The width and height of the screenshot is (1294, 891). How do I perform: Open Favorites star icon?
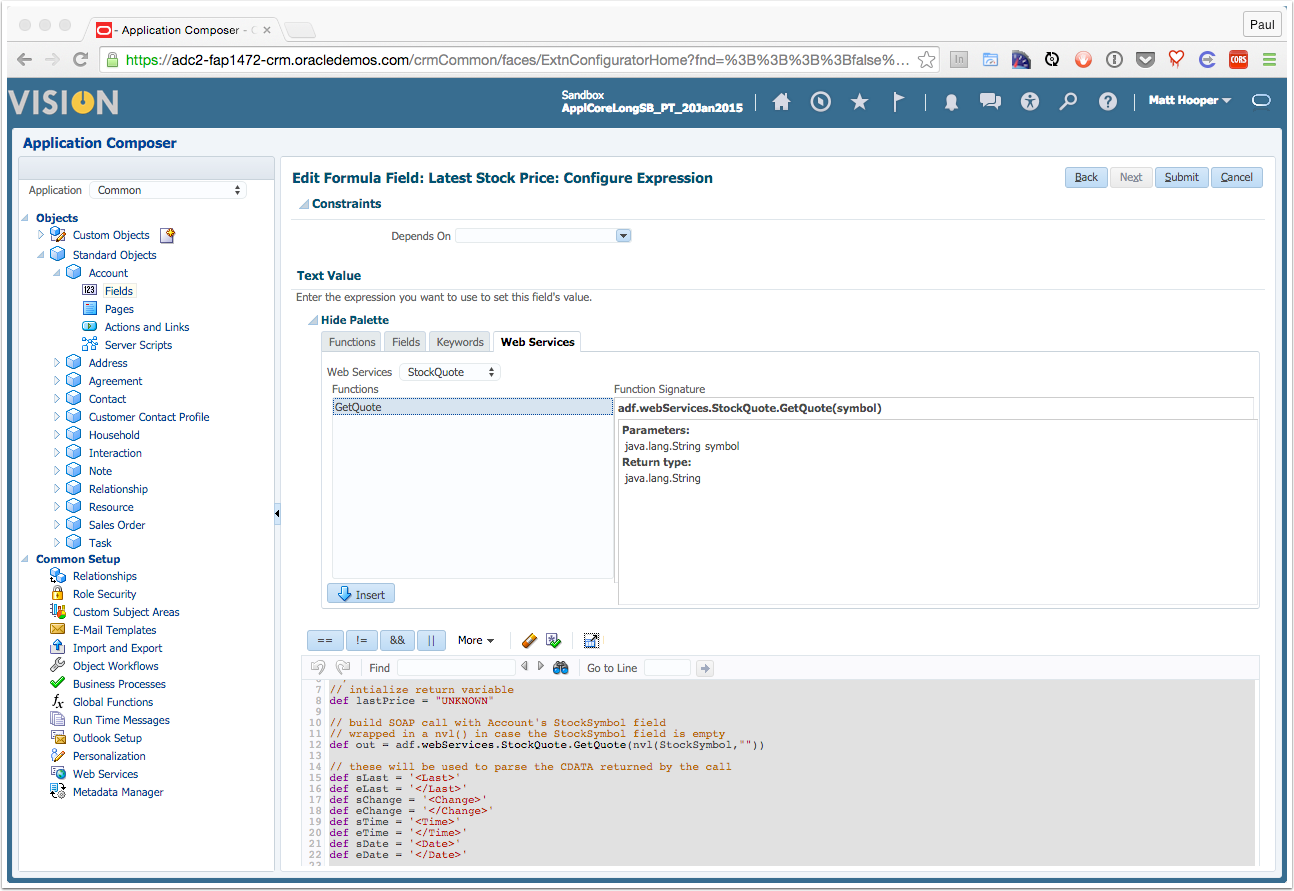click(859, 101)
